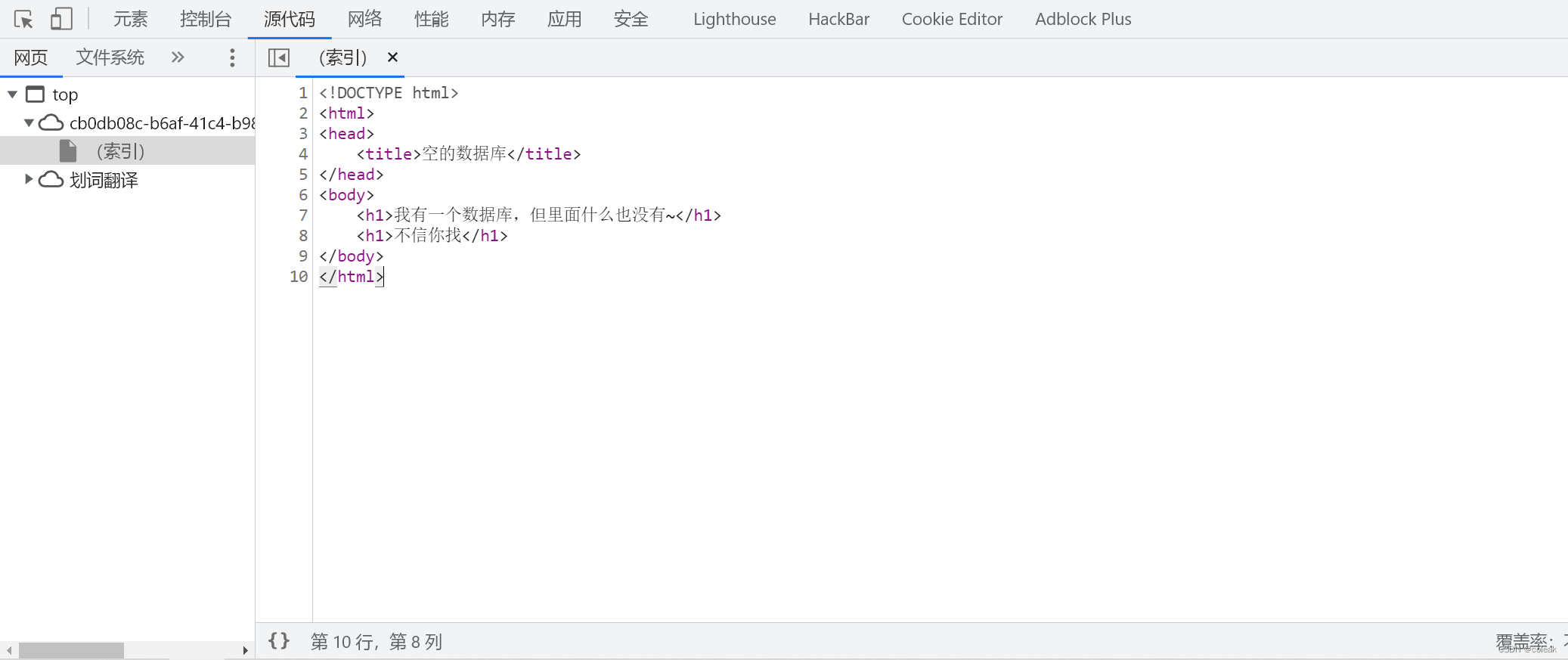Toggle device toolbar emulation icon

point(61,19)
